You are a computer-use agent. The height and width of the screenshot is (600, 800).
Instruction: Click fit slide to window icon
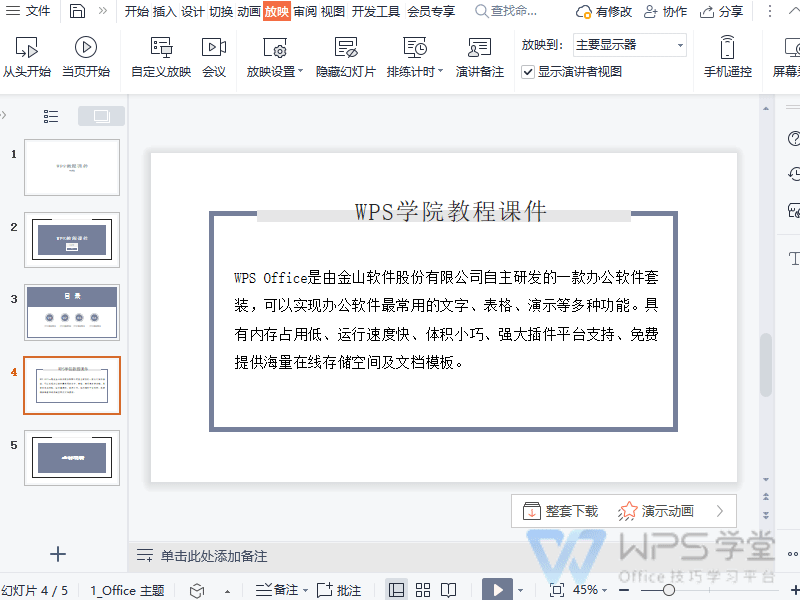tap(557, 590)
